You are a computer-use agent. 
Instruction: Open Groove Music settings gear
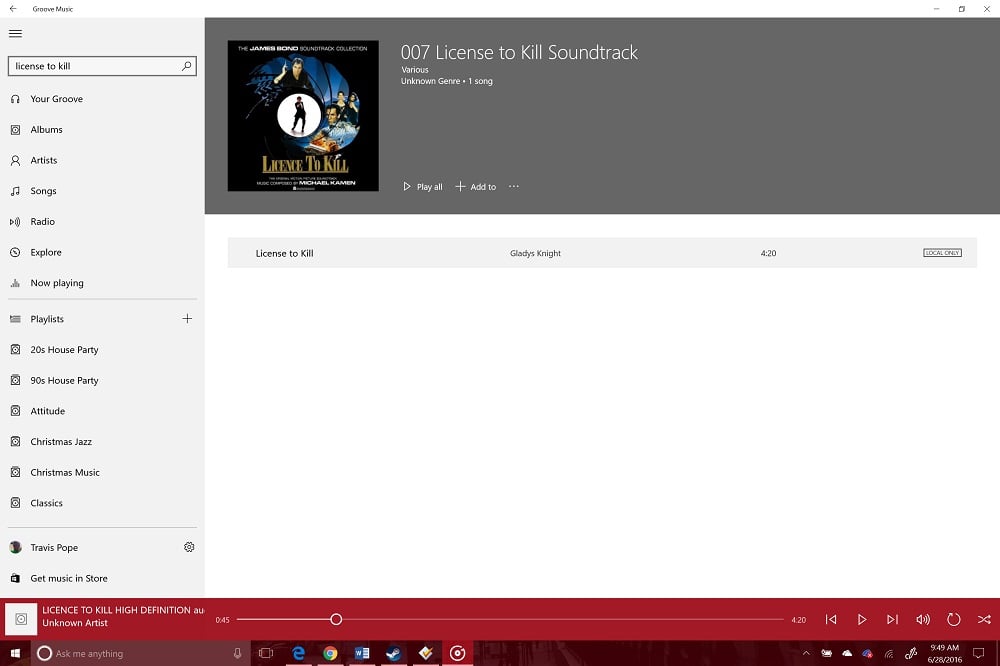[189, 547]
